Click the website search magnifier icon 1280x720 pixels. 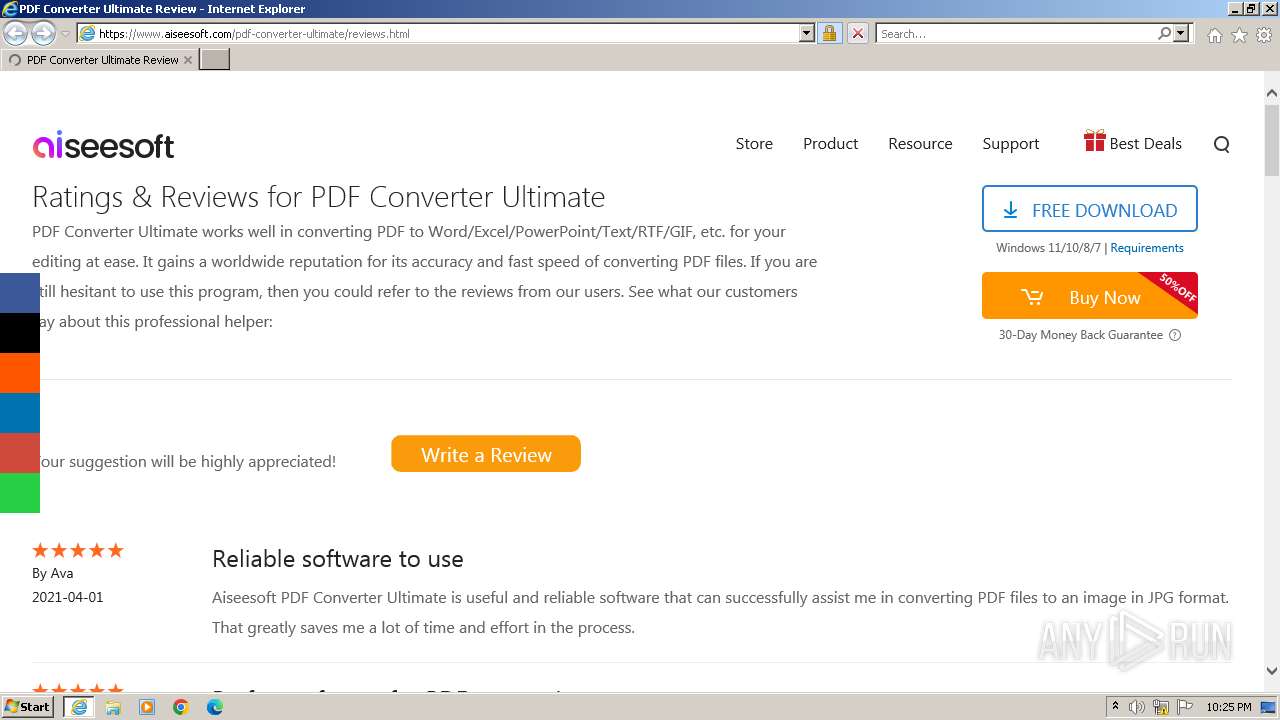pyautogui.click(x=1221, y=145)
